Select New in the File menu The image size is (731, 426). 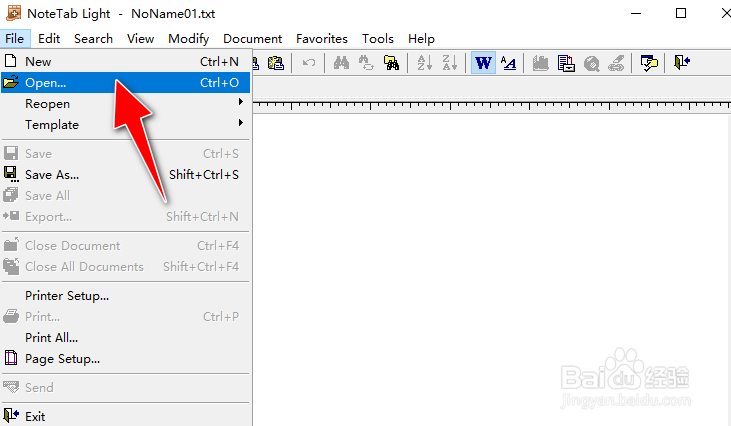125,62
